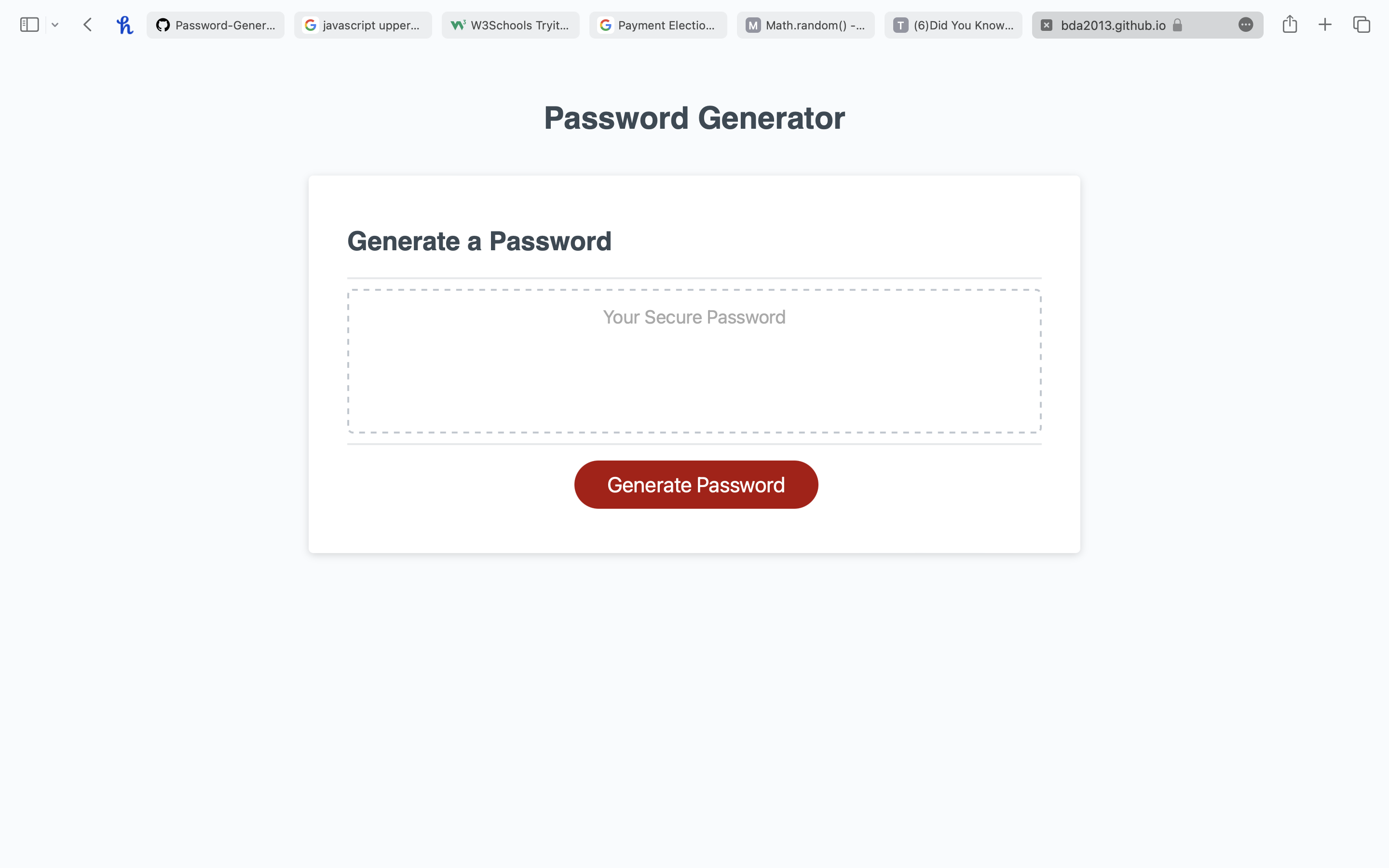Open the sidebar options chevron
This screenshot has width=1389, height=868.
(54, 24)
